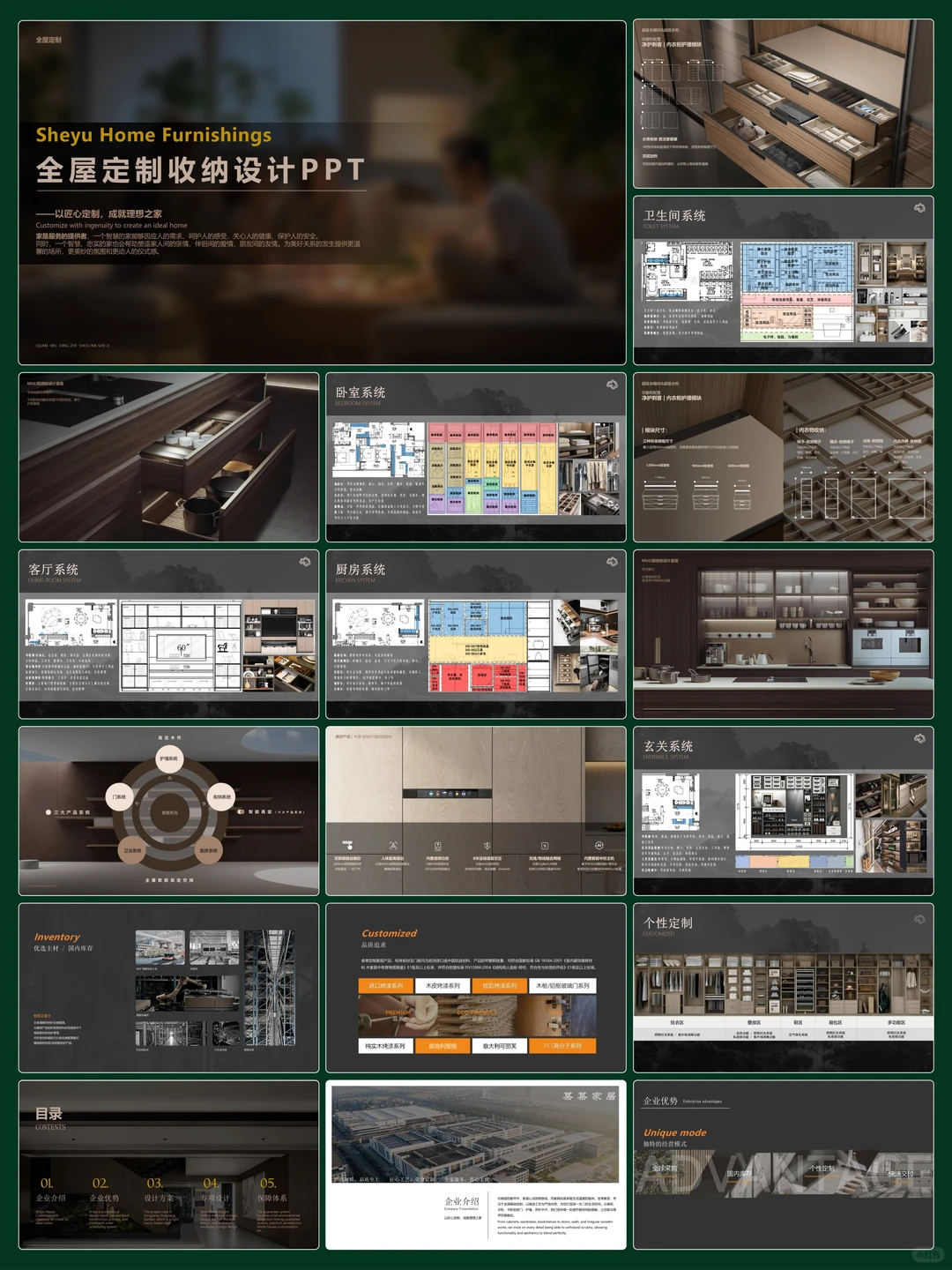Click the 木皮烤漆系列 white label

click(x=443, y=985)
